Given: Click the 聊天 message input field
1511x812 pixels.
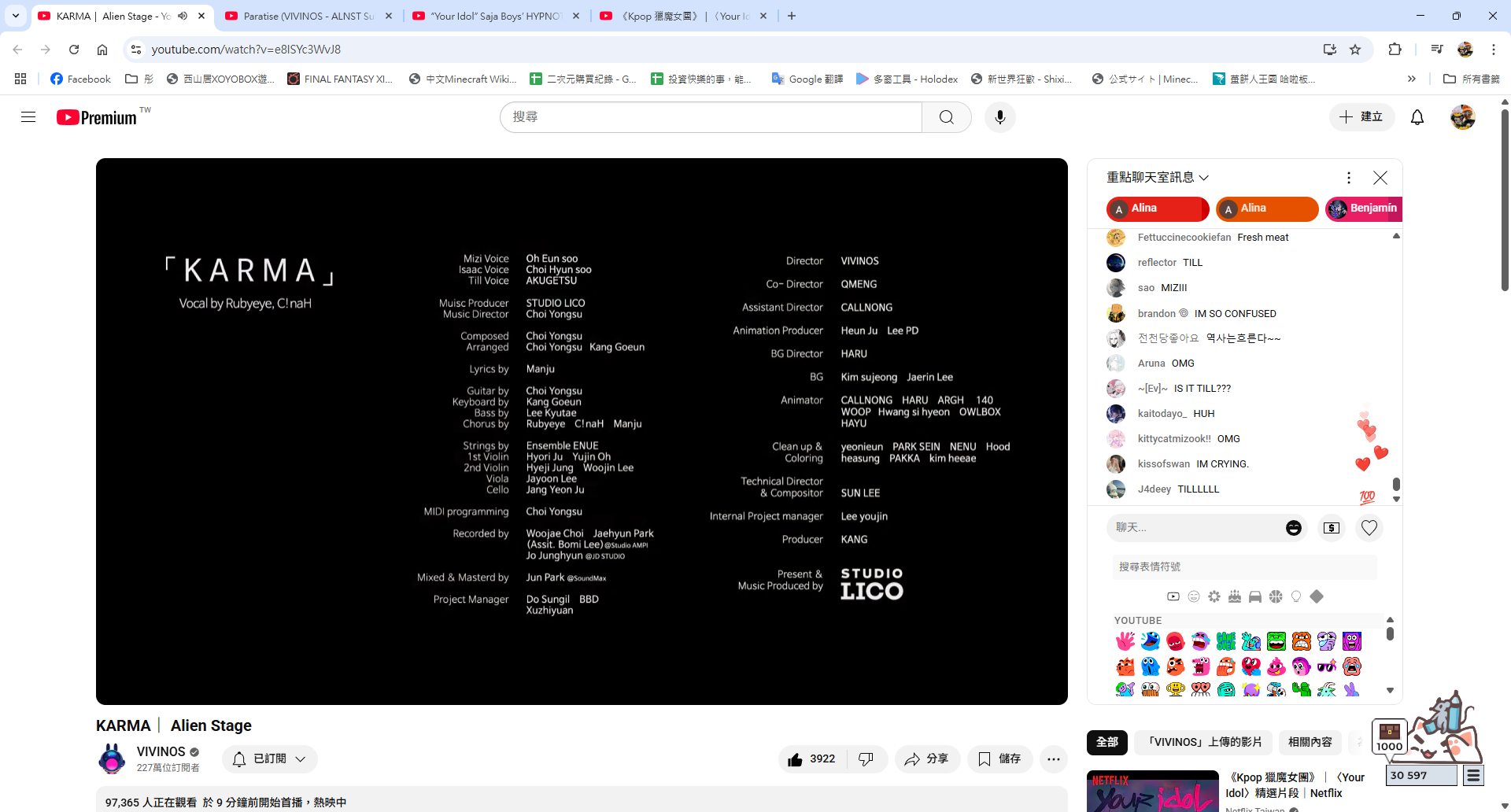Looking at the screenshot, I should click(1195, 528).
